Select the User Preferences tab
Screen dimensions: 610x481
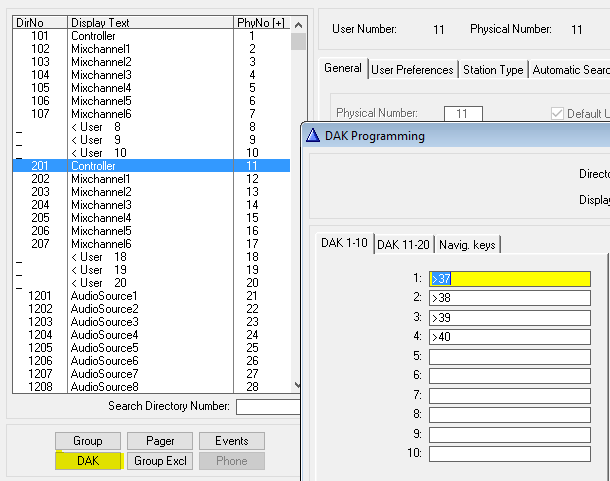pyautogui.click(x=413, y=70)
